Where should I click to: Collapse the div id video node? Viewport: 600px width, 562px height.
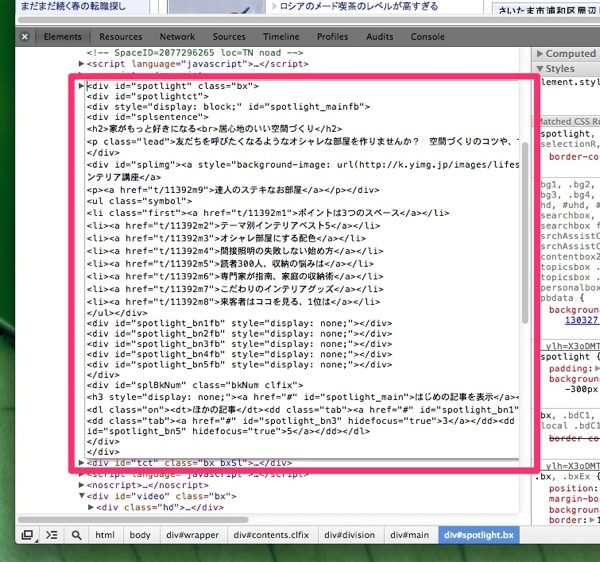coord(81,496)
